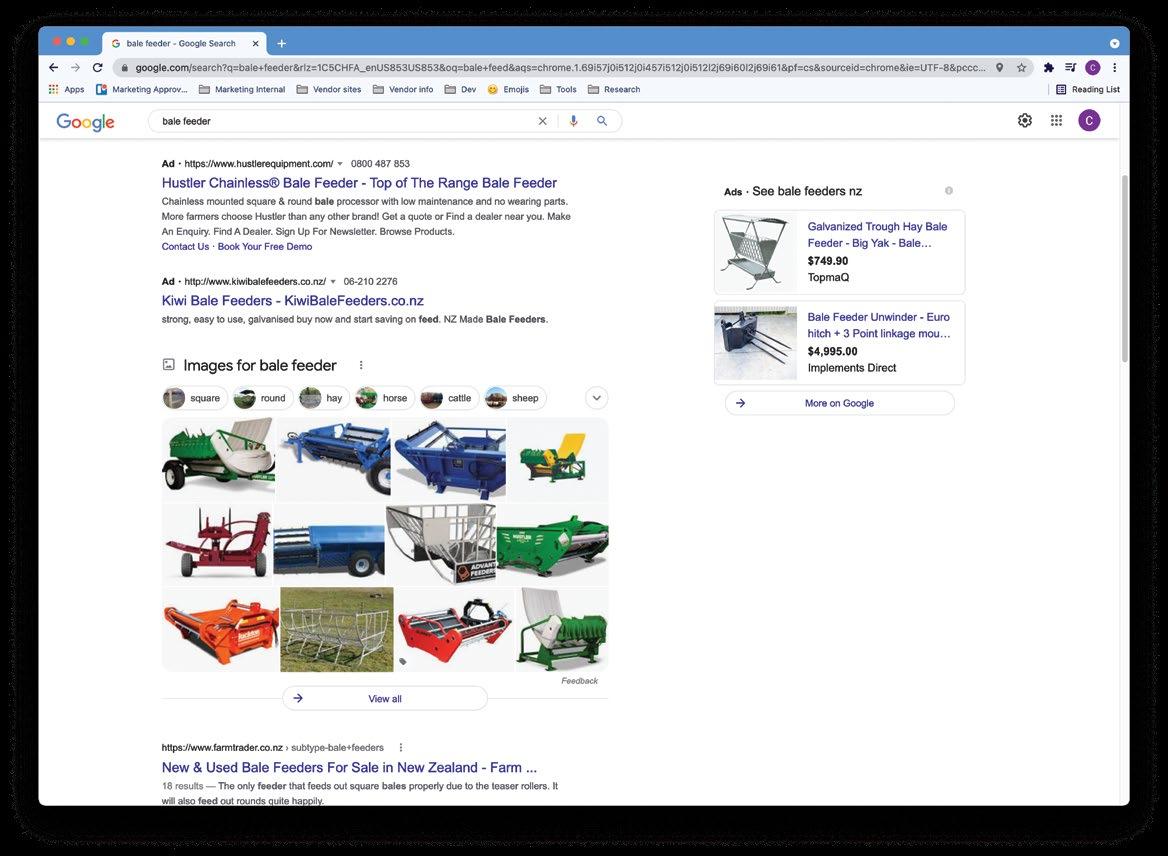Open the dark red bale feeder image thumbnail

coord(217,543)
